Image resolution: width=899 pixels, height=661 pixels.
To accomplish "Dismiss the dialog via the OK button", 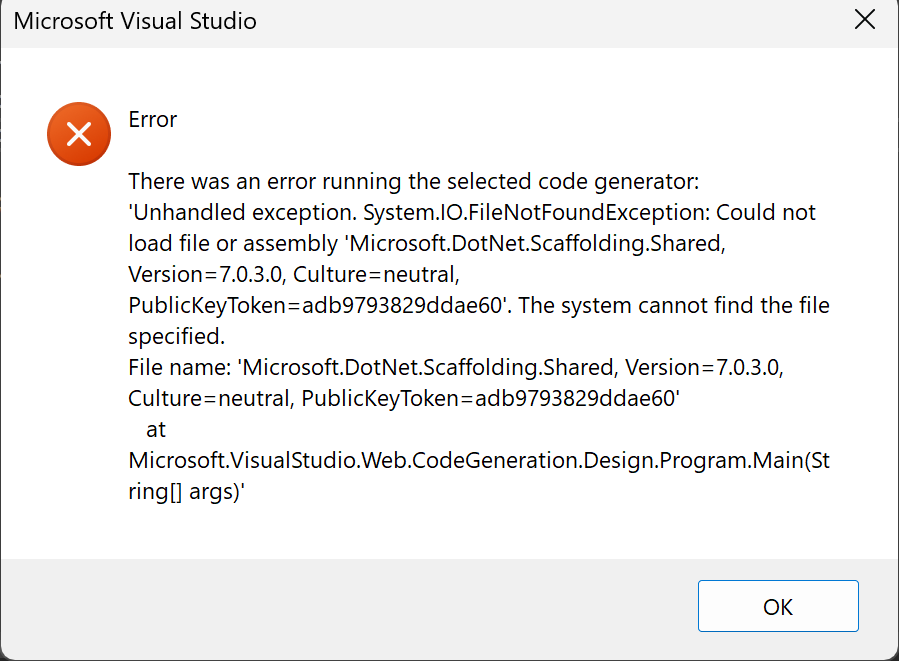I will point(778,606).
